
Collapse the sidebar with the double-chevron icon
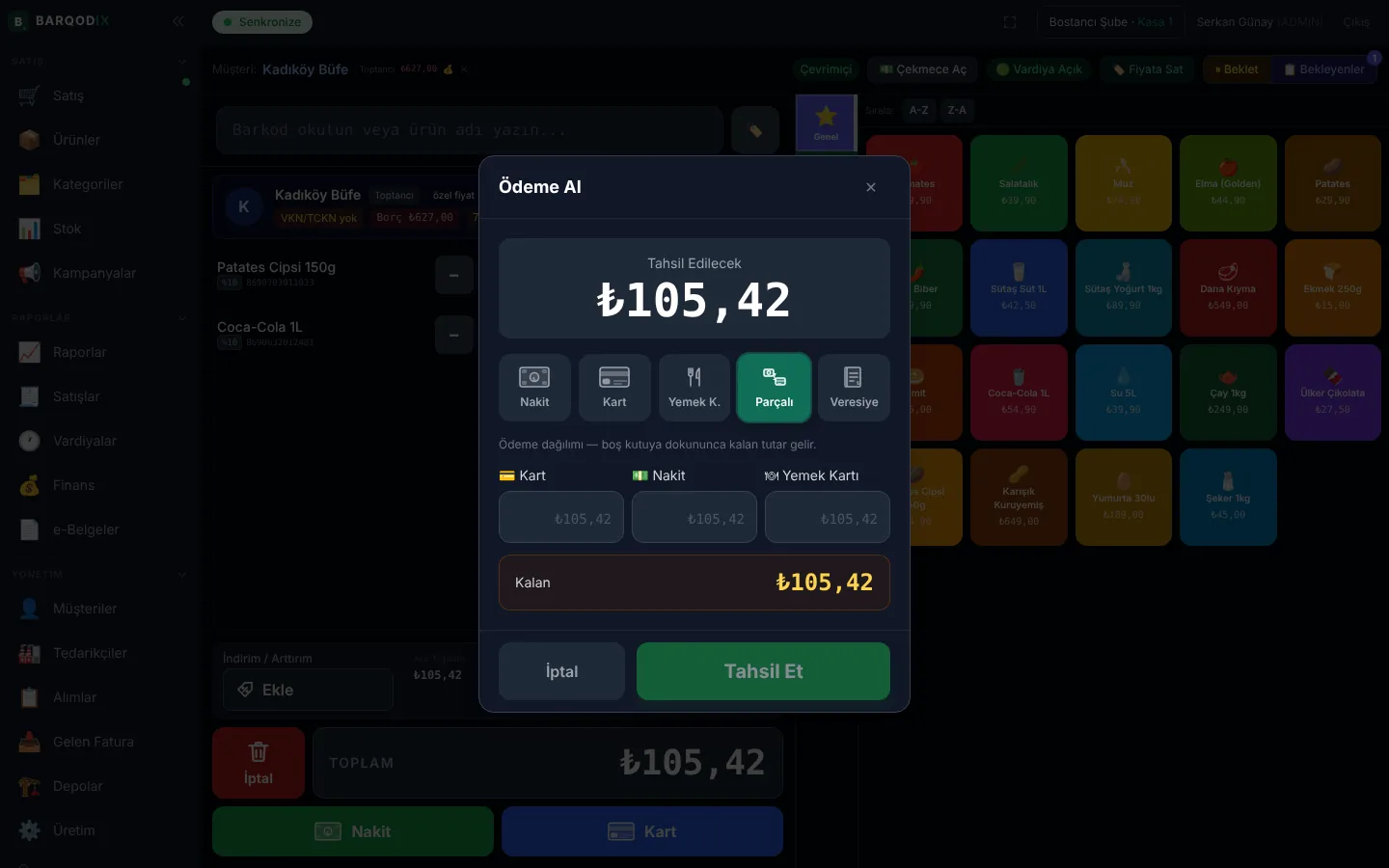coord(177,21)
